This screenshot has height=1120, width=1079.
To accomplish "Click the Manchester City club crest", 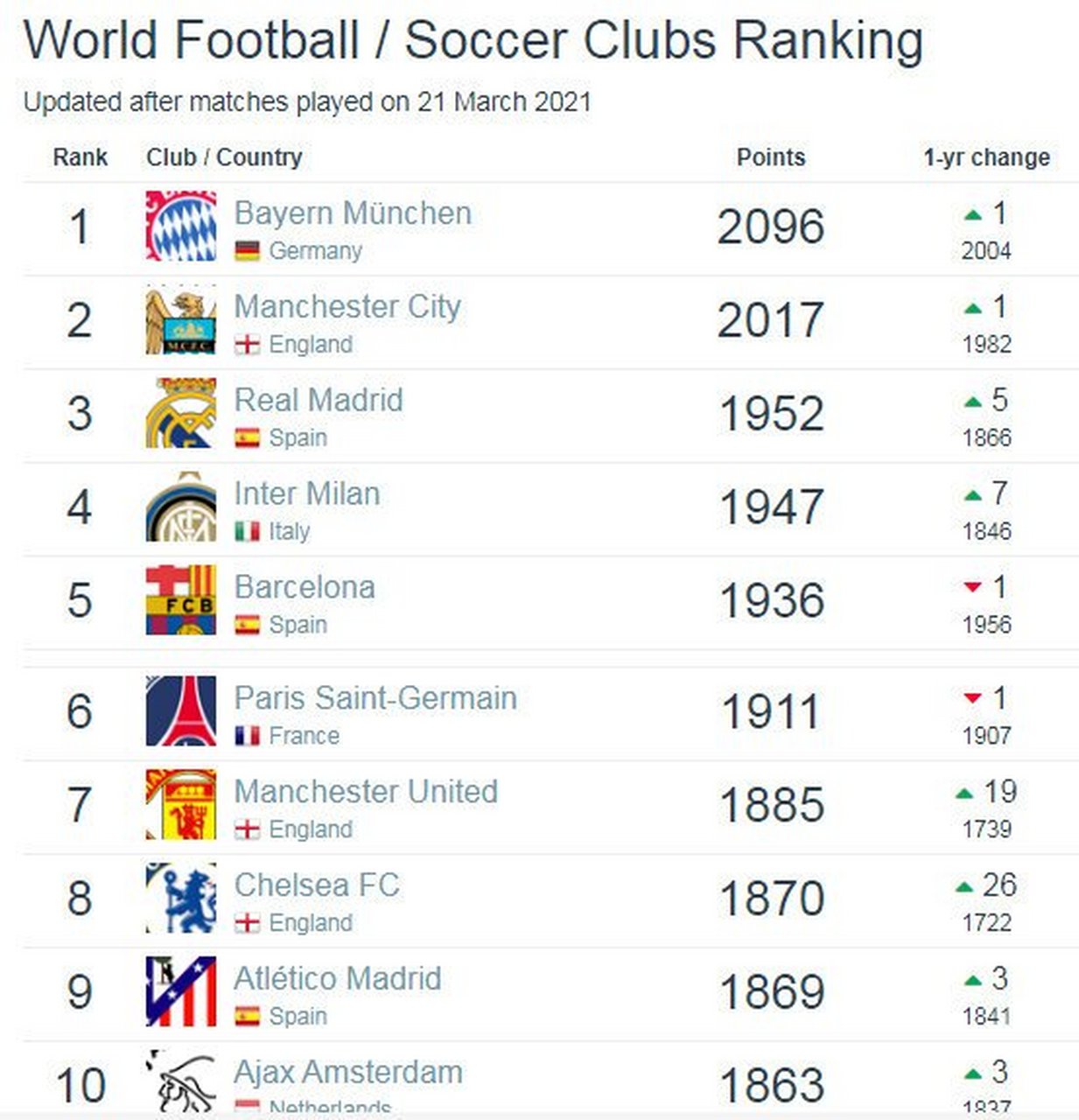I will [181, 319].
